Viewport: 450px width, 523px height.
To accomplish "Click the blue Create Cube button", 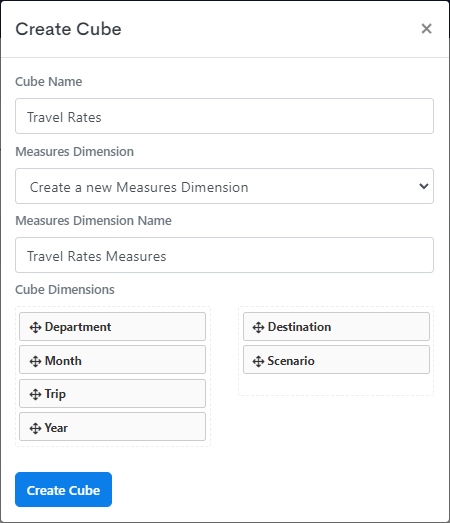I will coord(63,489).
